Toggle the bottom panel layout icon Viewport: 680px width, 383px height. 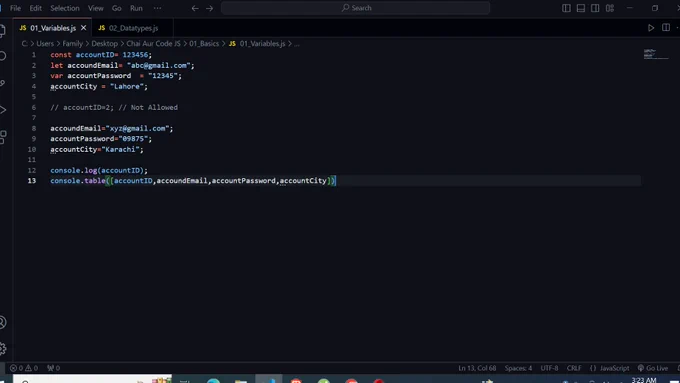point(581,8)
